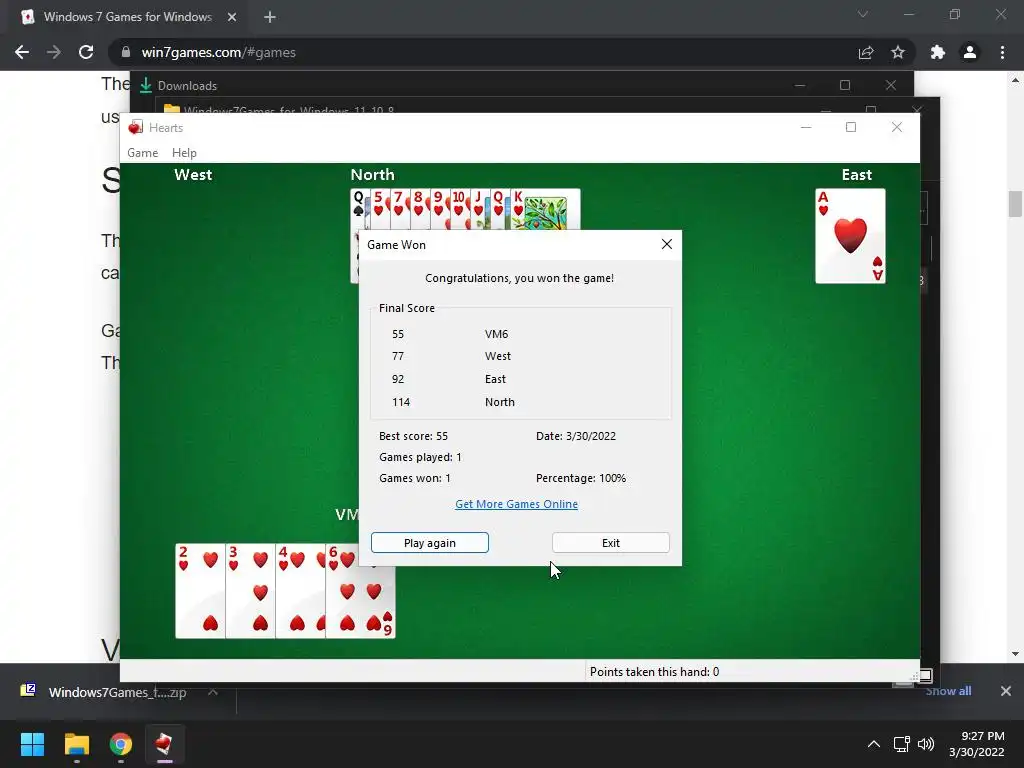
Task: Open Chrome tab search chevron
Action: tap(863, 14)
